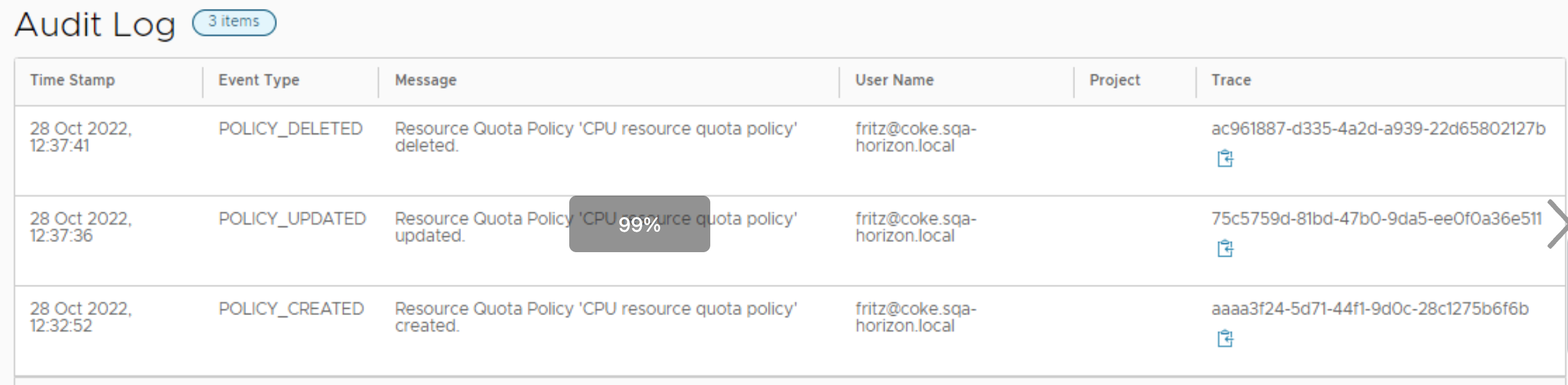The height and width of the screenshot is (385, 1568).
Task: Click the 3 items badge
Action: pyautogui.click(x=234, y=22)
